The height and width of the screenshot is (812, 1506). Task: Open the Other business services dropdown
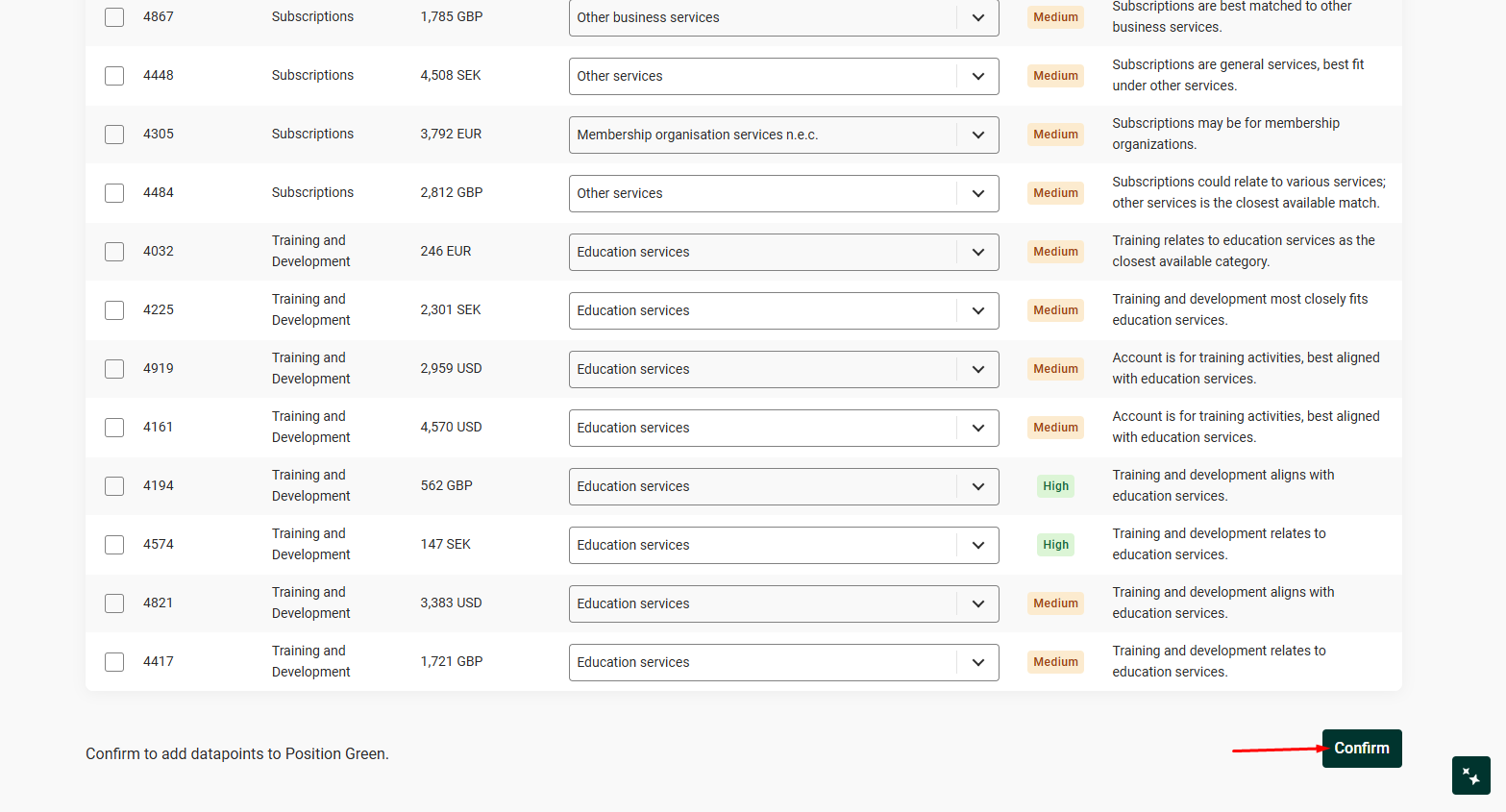tap(783, 18)
